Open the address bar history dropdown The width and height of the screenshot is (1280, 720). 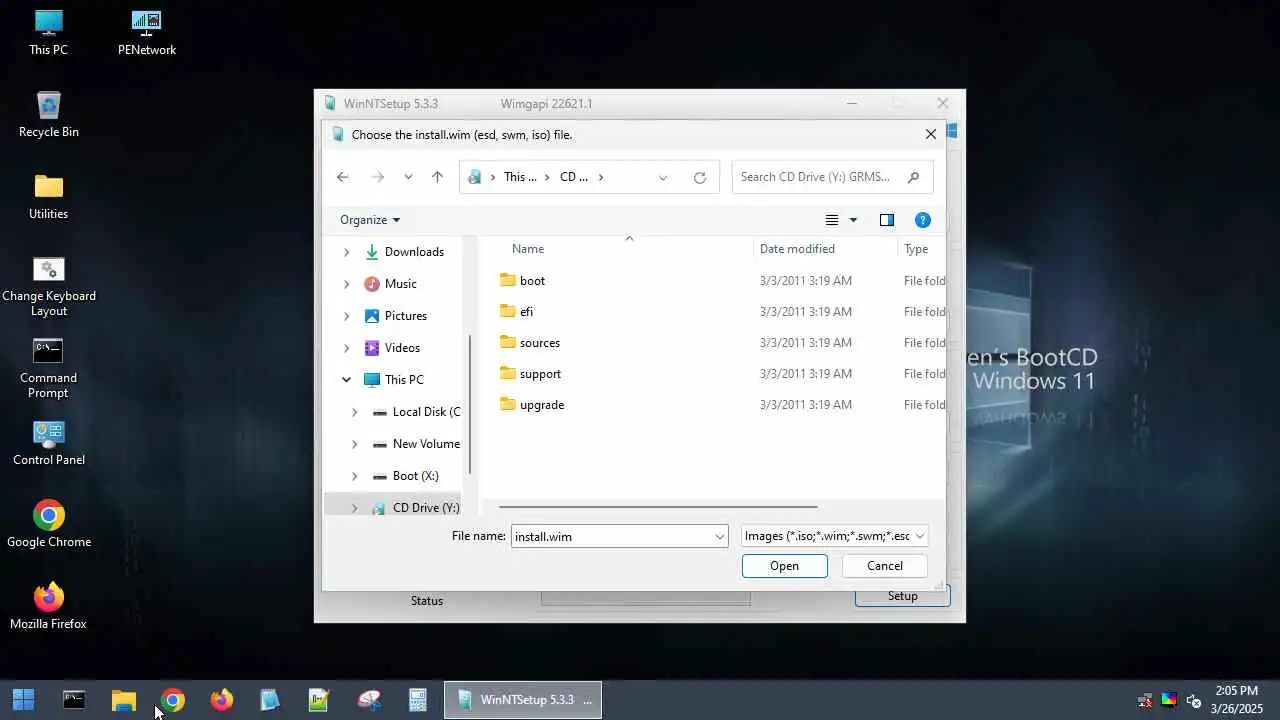(x=663, y=177)
